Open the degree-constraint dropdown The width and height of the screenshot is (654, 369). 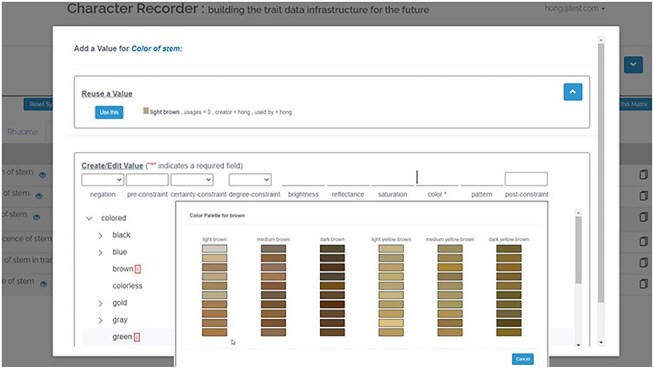pyautogui.click(x=250, y=180)
